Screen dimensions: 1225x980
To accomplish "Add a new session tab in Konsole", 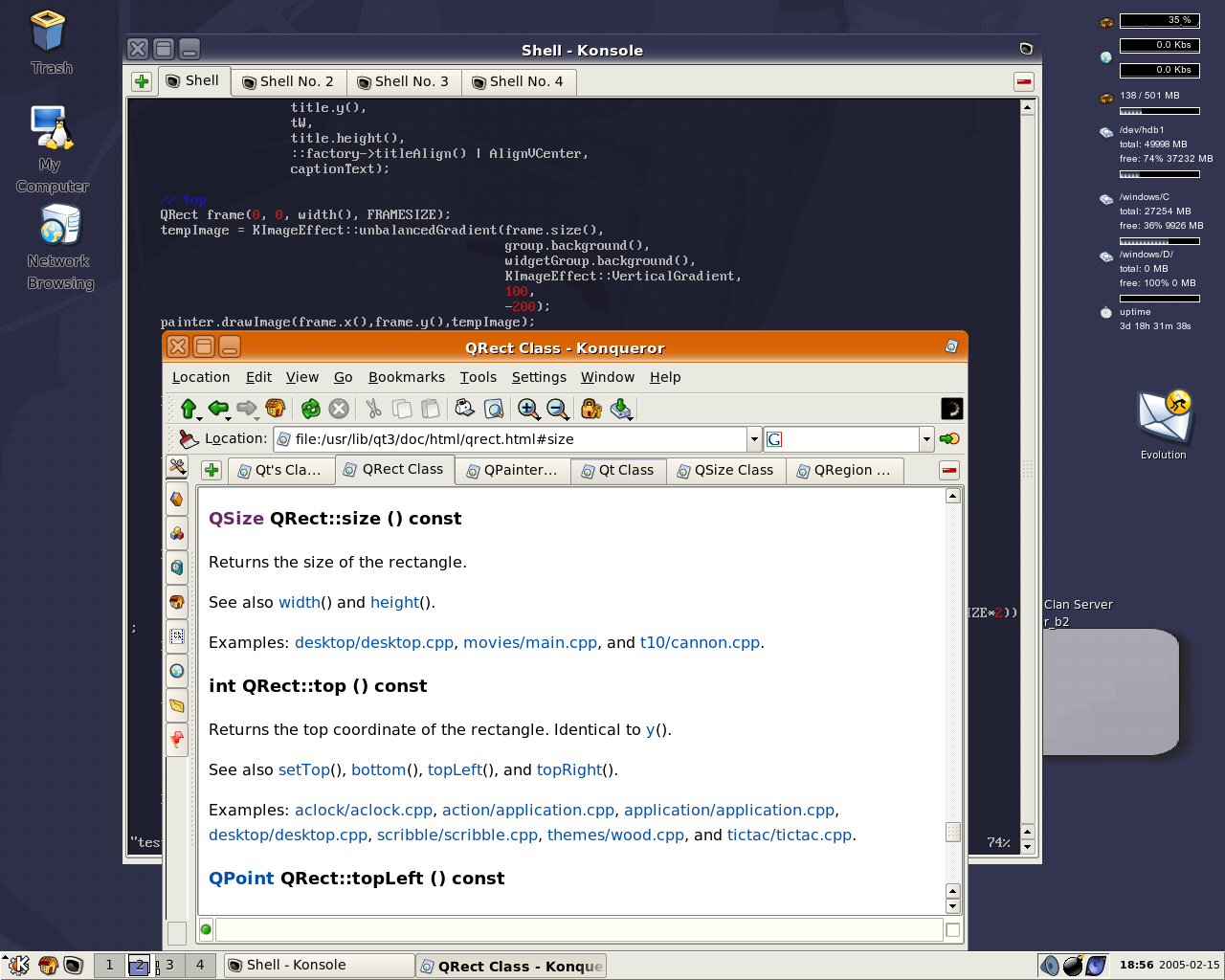I will tap(142, 81).
